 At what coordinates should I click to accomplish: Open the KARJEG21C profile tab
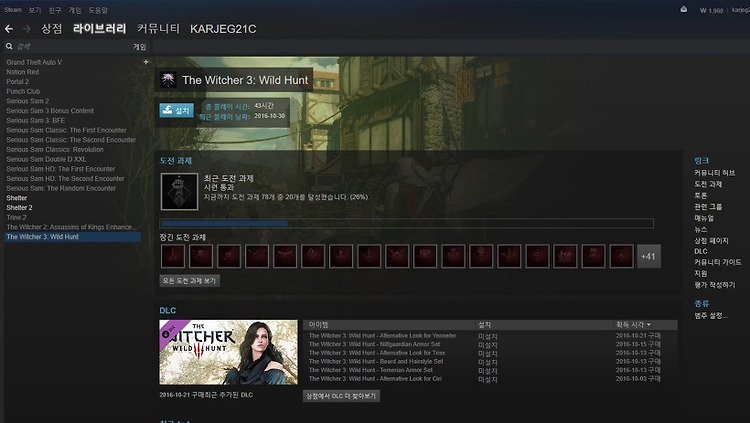pyautogui.click(x=223, y=29)
